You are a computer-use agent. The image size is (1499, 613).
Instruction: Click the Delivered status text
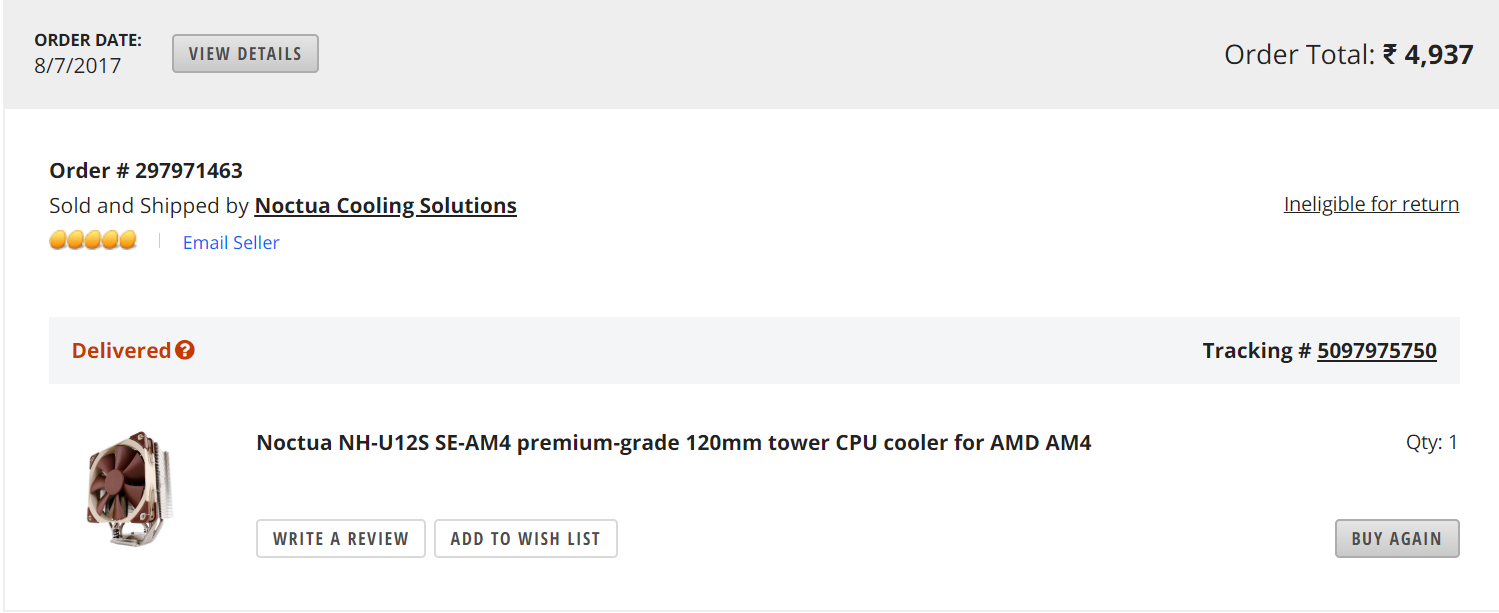[121, 350]
